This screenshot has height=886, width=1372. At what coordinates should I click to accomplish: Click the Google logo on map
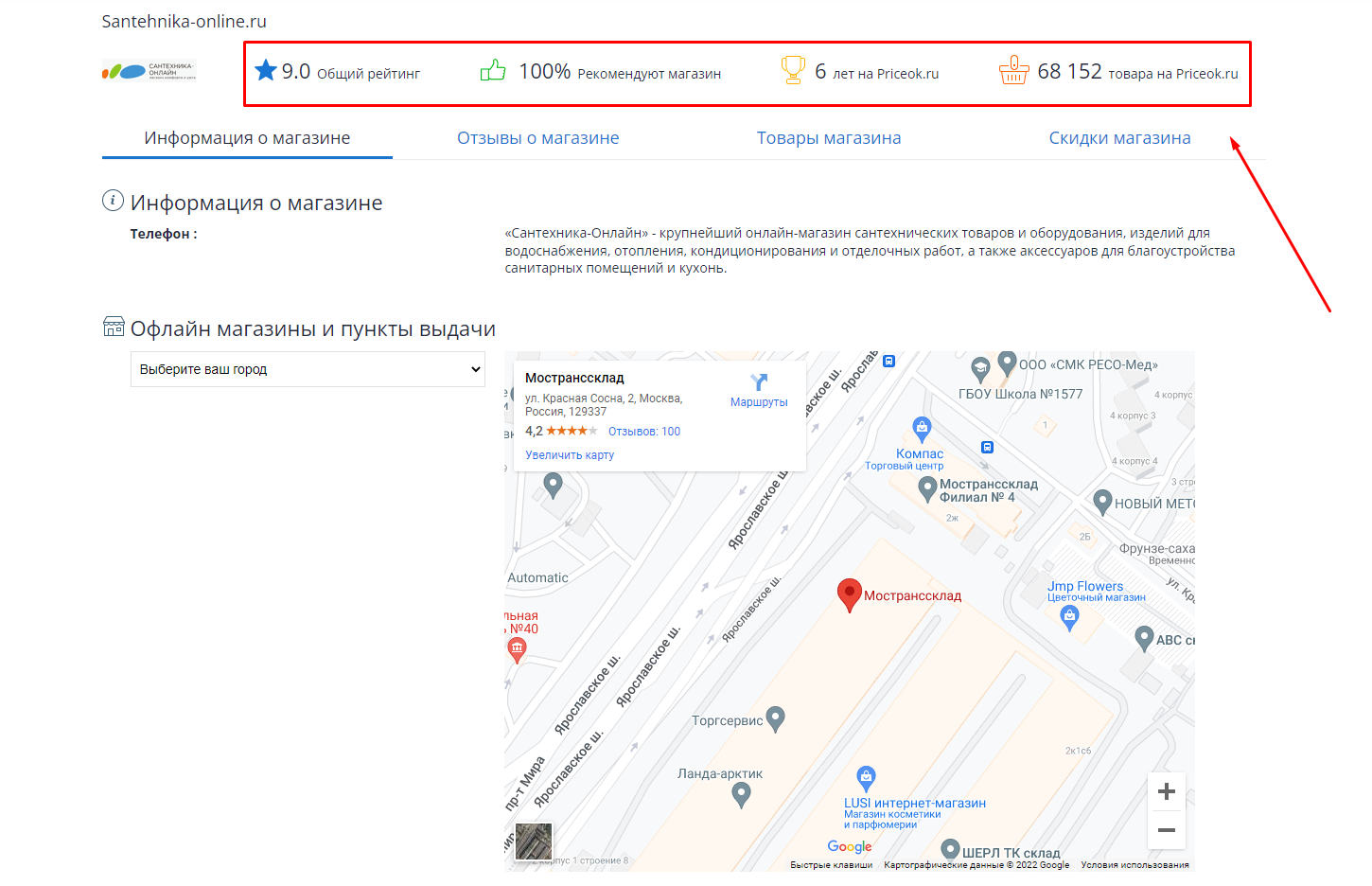pyautogui.click(x=850, y=846)
